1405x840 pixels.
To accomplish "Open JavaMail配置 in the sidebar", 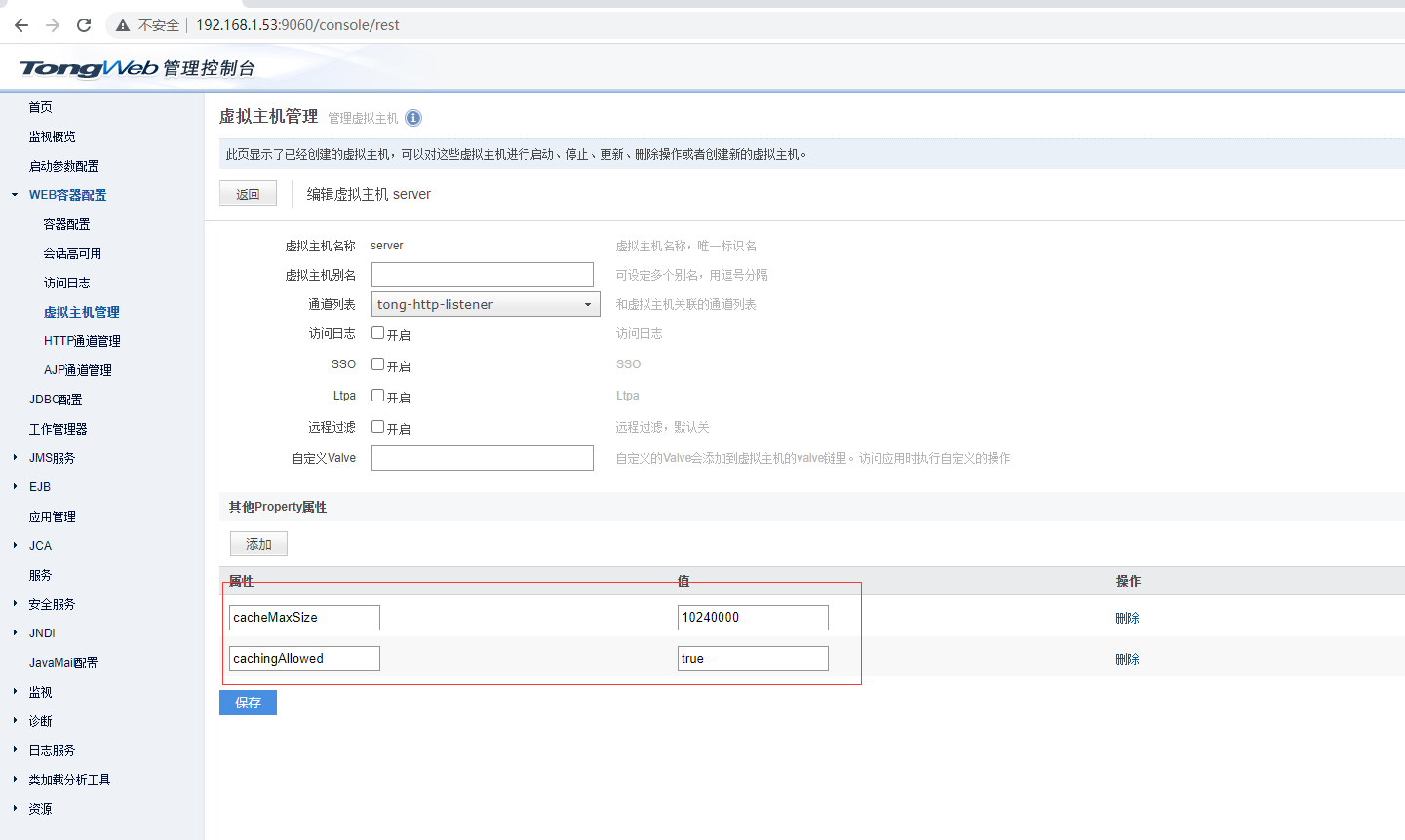I will click(63, 663).
